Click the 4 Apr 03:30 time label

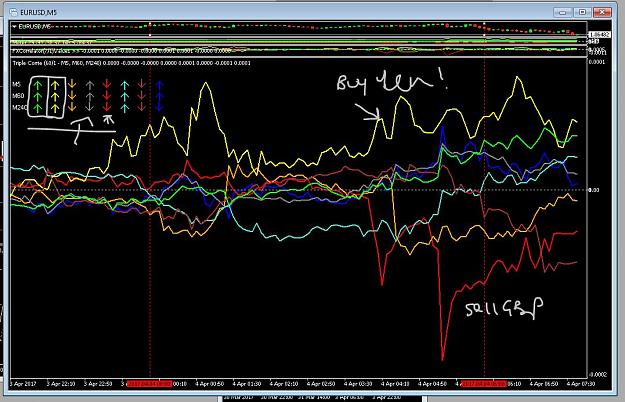pos(358,384)
